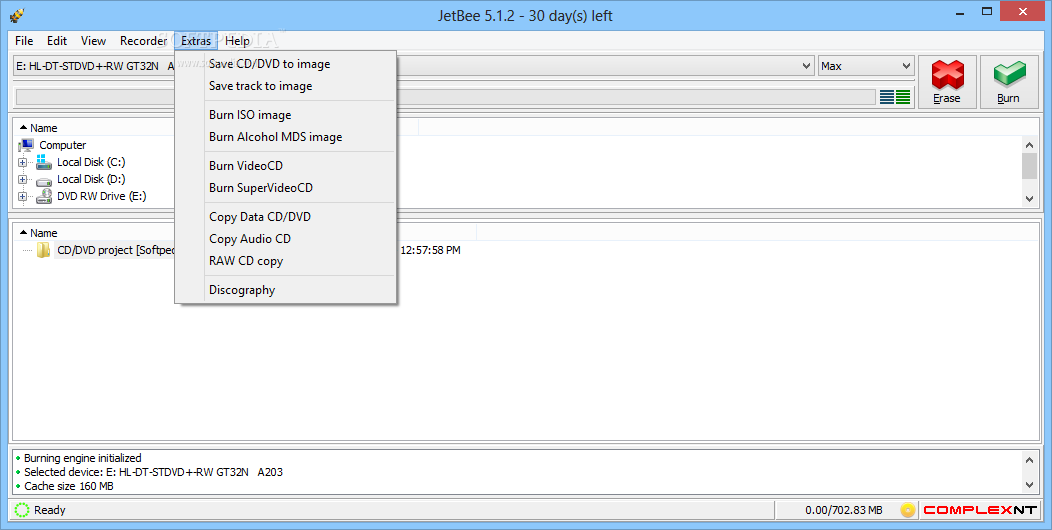
Task: Click the blue list view icon
Action: click(x=886, y=97)
